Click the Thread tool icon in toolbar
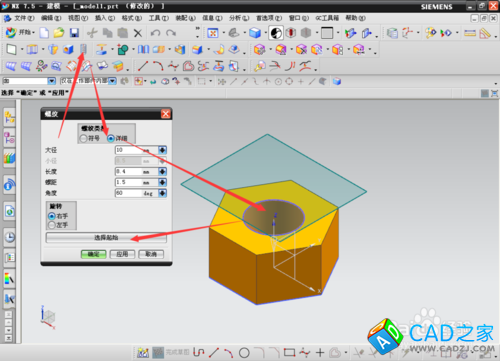The image size is (500, 361). click(x=83, y=50)
